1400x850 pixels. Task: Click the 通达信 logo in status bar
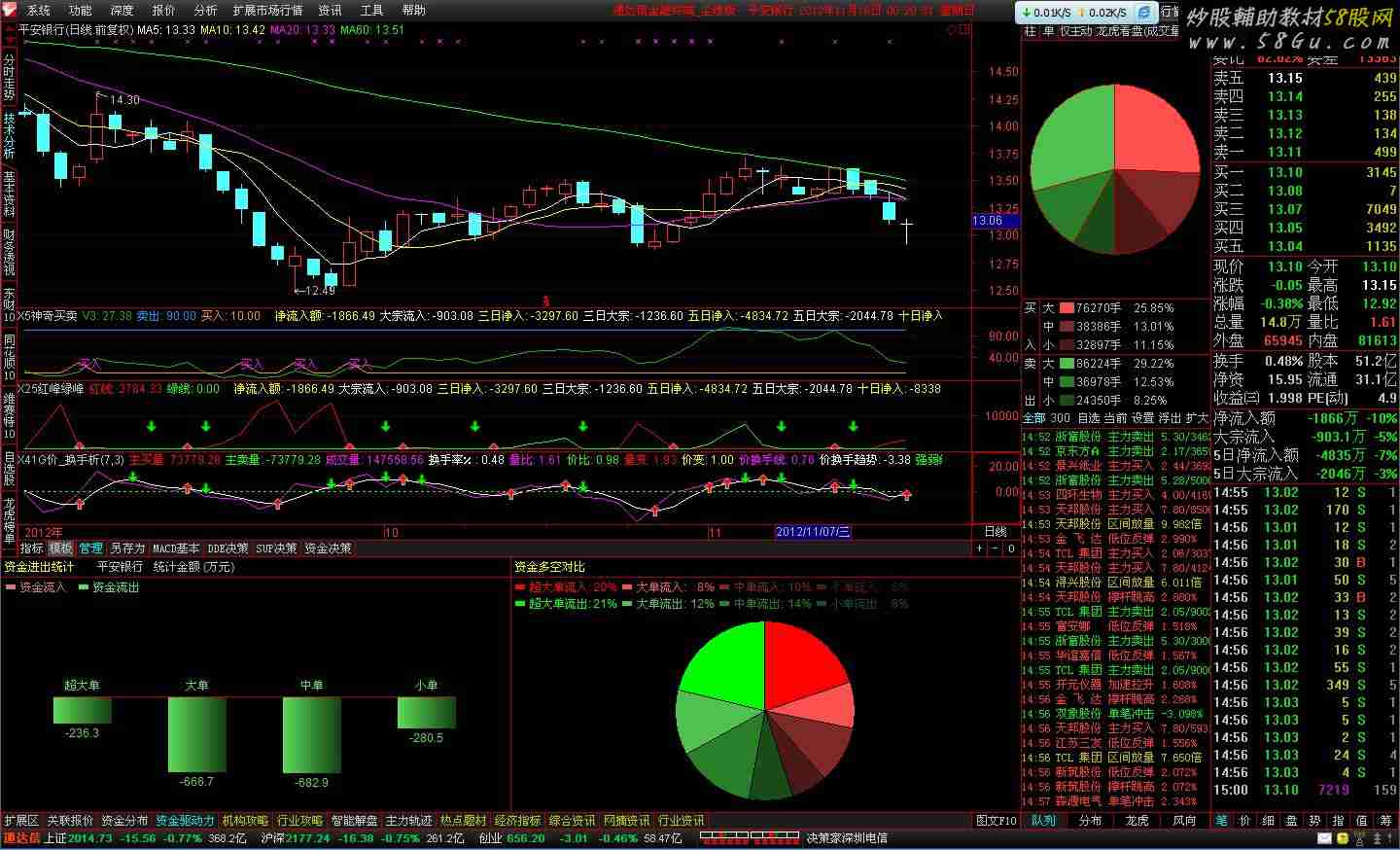21,838
